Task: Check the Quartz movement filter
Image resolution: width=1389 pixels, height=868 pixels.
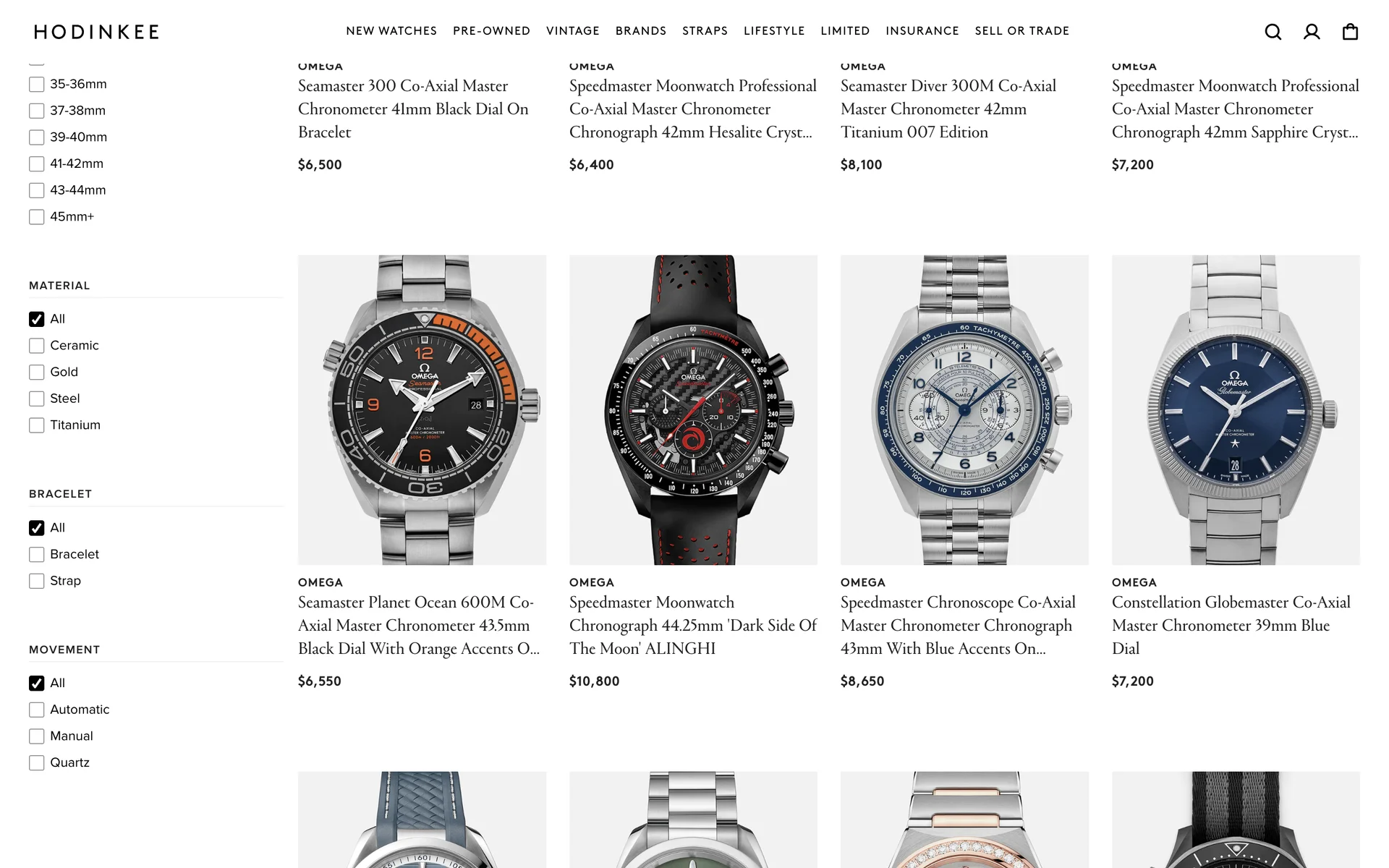Action: click(37, 762)
